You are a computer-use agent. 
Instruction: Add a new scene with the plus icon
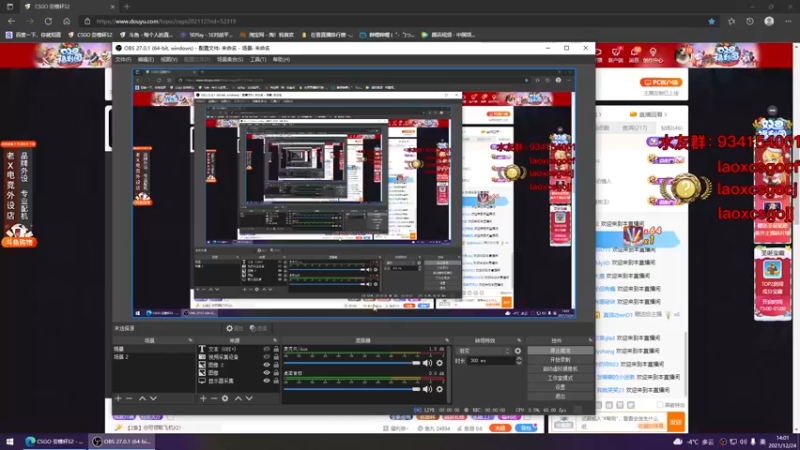point(118,398)
